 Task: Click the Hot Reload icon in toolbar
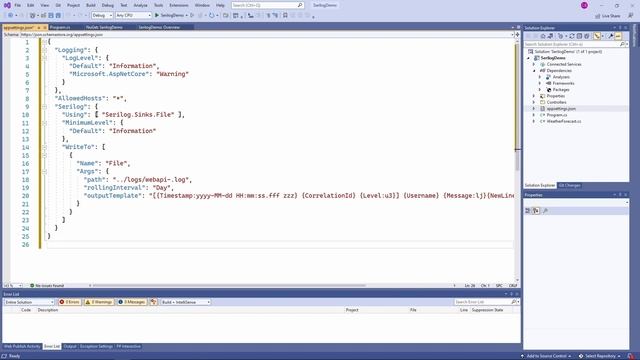[x=211, y=15]
